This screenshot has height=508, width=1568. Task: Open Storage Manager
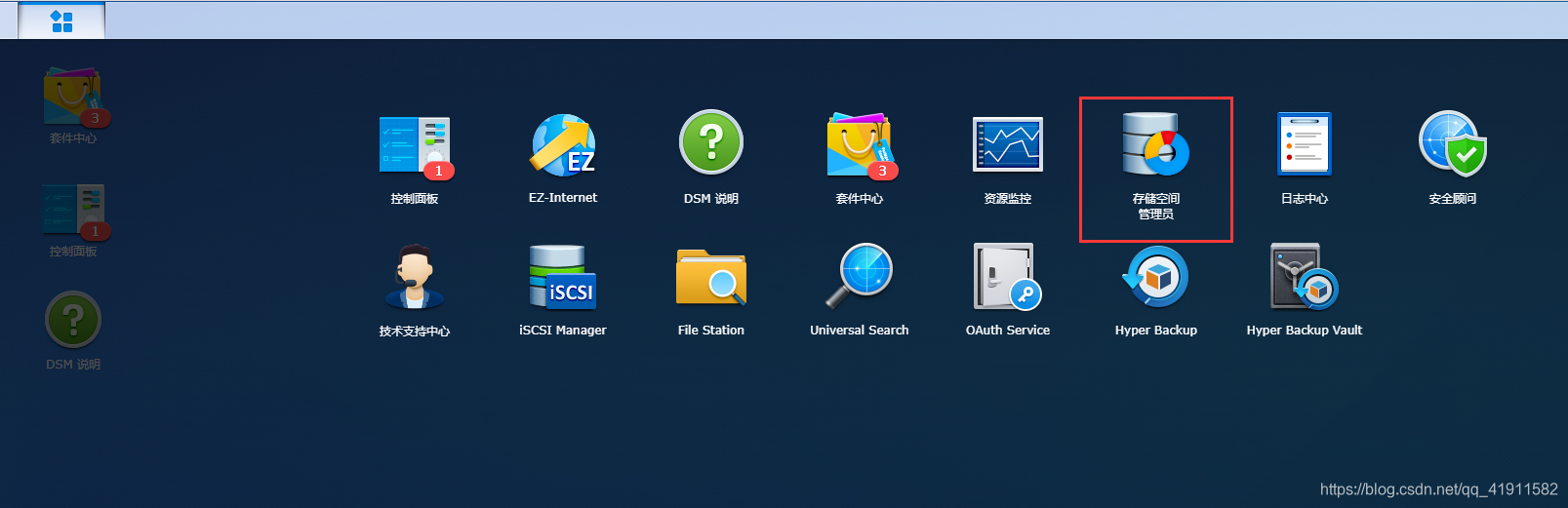click(1156, 144)
